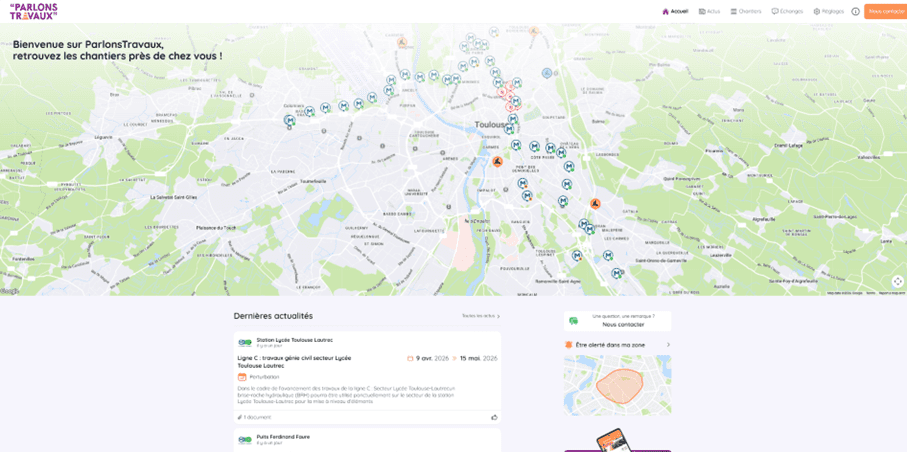The width and height of the screenshot is (907, 452).
Task: Switch to the Chantiers section
Action: [745, 11]
